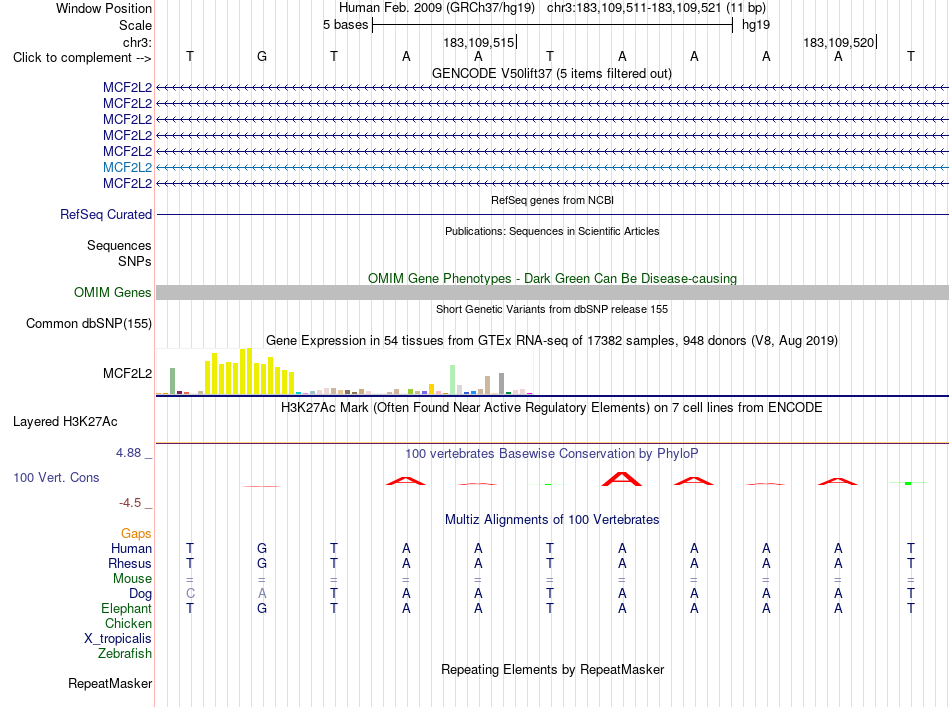Click the "Click to complement -->" label
950x707 pixels.
[x=82, y=58]
